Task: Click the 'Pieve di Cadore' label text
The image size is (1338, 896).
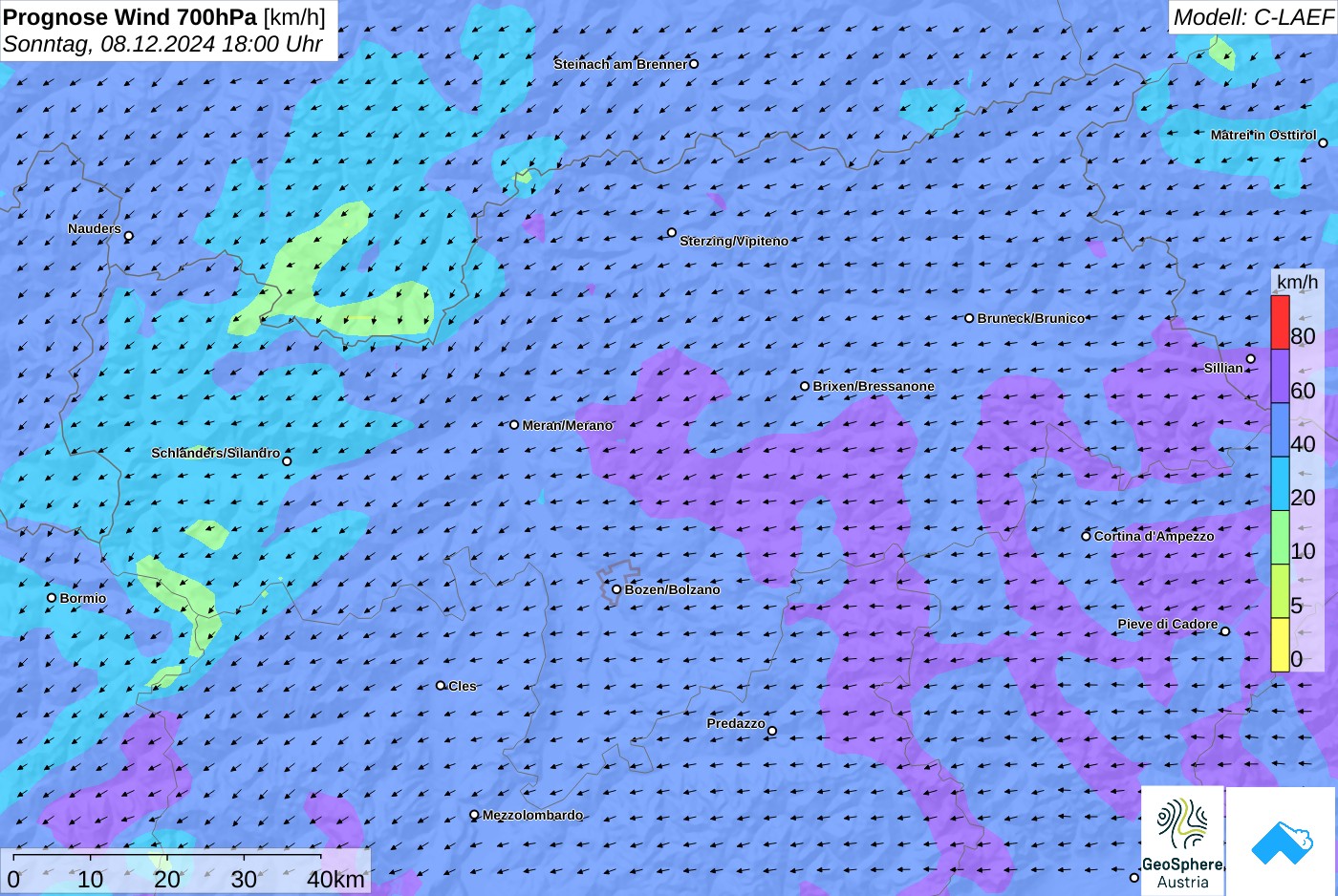Action: click(1168, 624)
